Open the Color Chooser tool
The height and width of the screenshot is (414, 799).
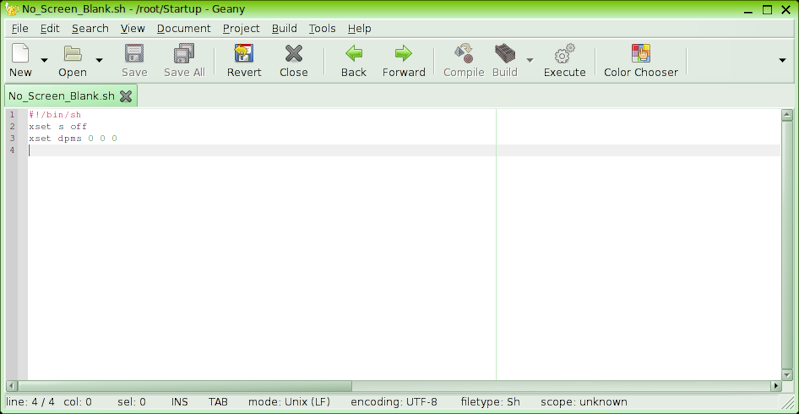[641, 53]
